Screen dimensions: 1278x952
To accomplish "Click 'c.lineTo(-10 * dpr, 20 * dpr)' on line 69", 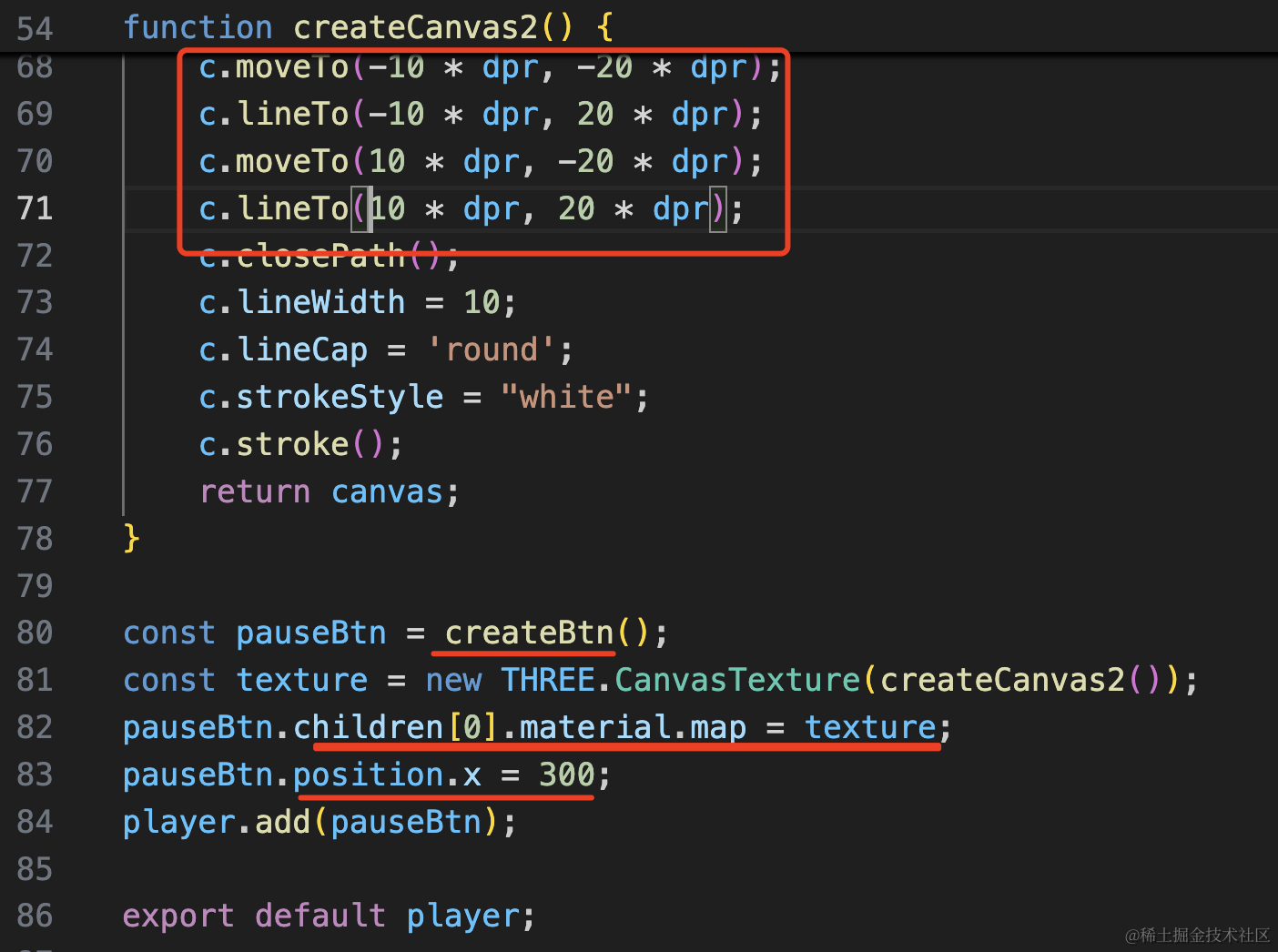I will (472, 114).
